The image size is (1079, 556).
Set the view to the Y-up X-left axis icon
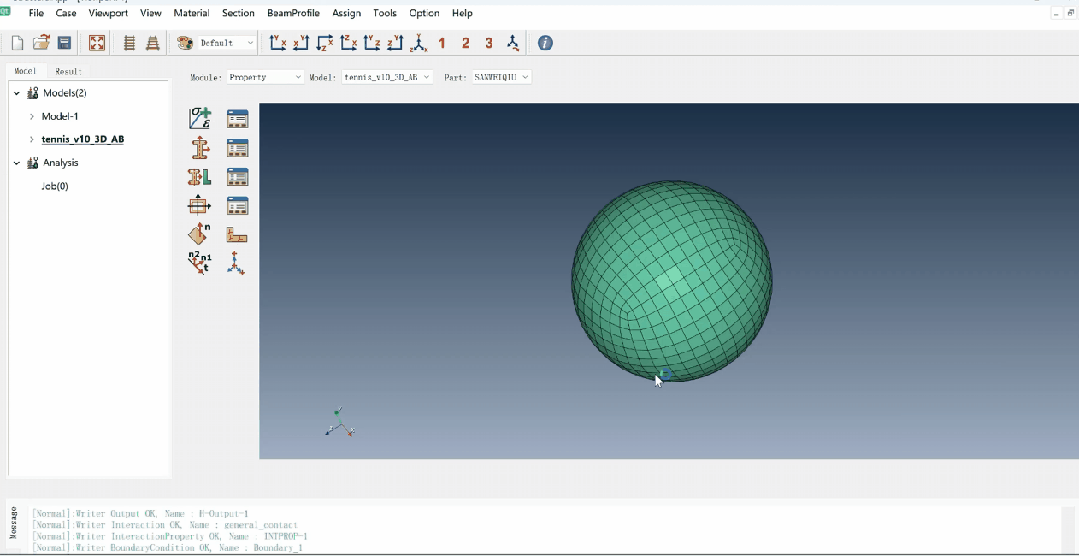point(301,43)
